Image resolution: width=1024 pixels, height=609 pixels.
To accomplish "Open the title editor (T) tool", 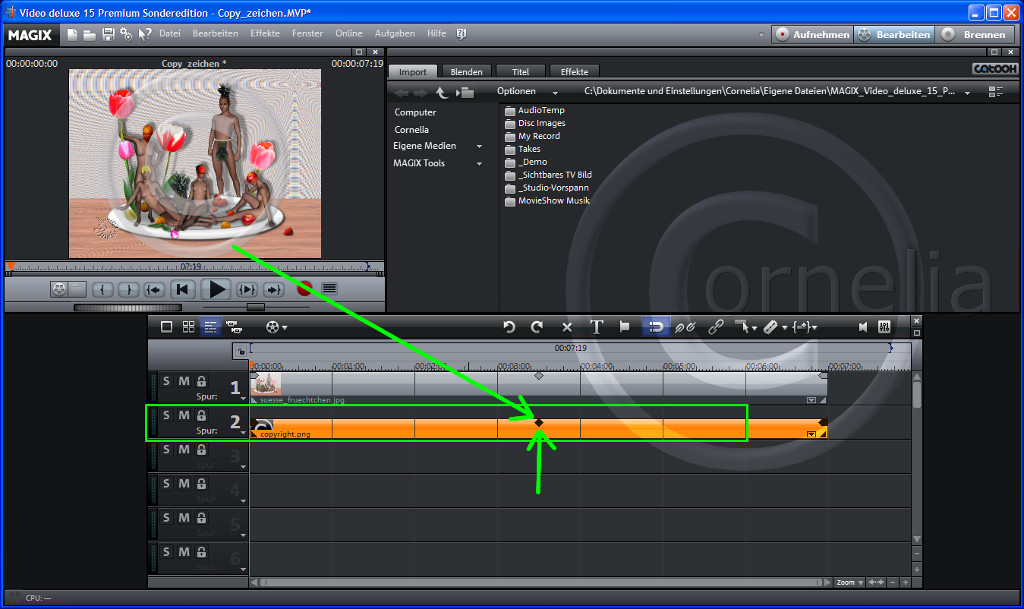I will 596,327.
